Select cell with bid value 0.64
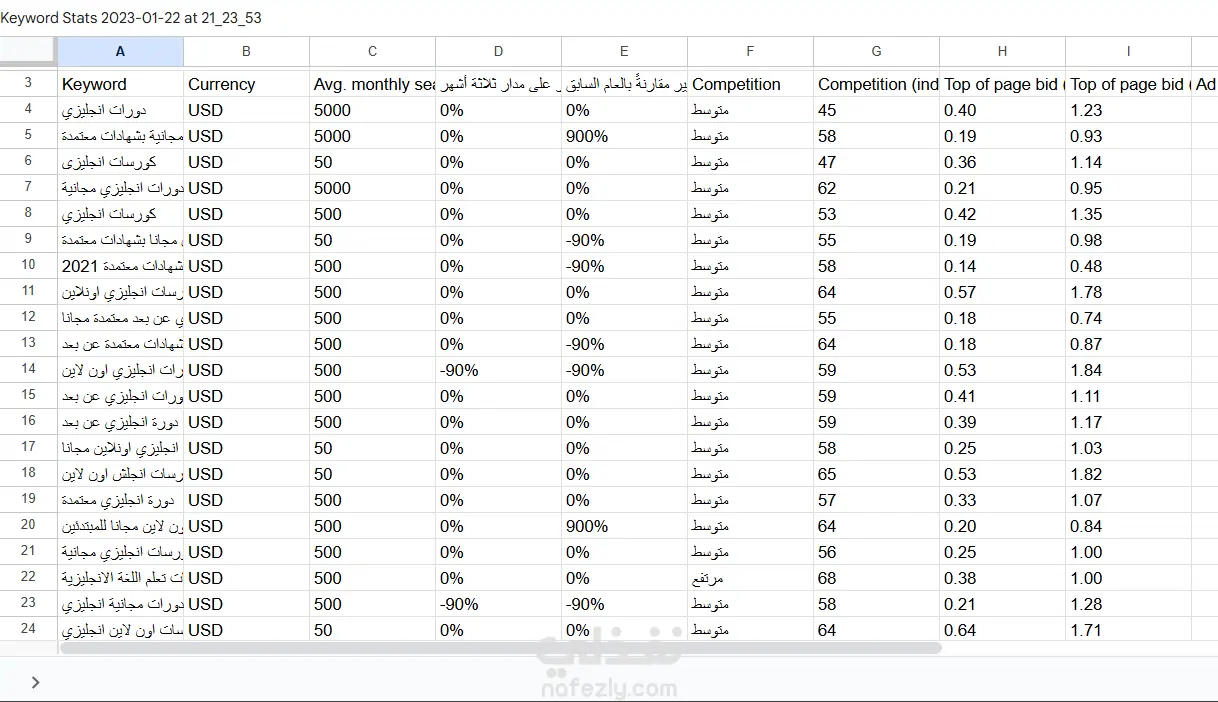 coord(1002,630)
